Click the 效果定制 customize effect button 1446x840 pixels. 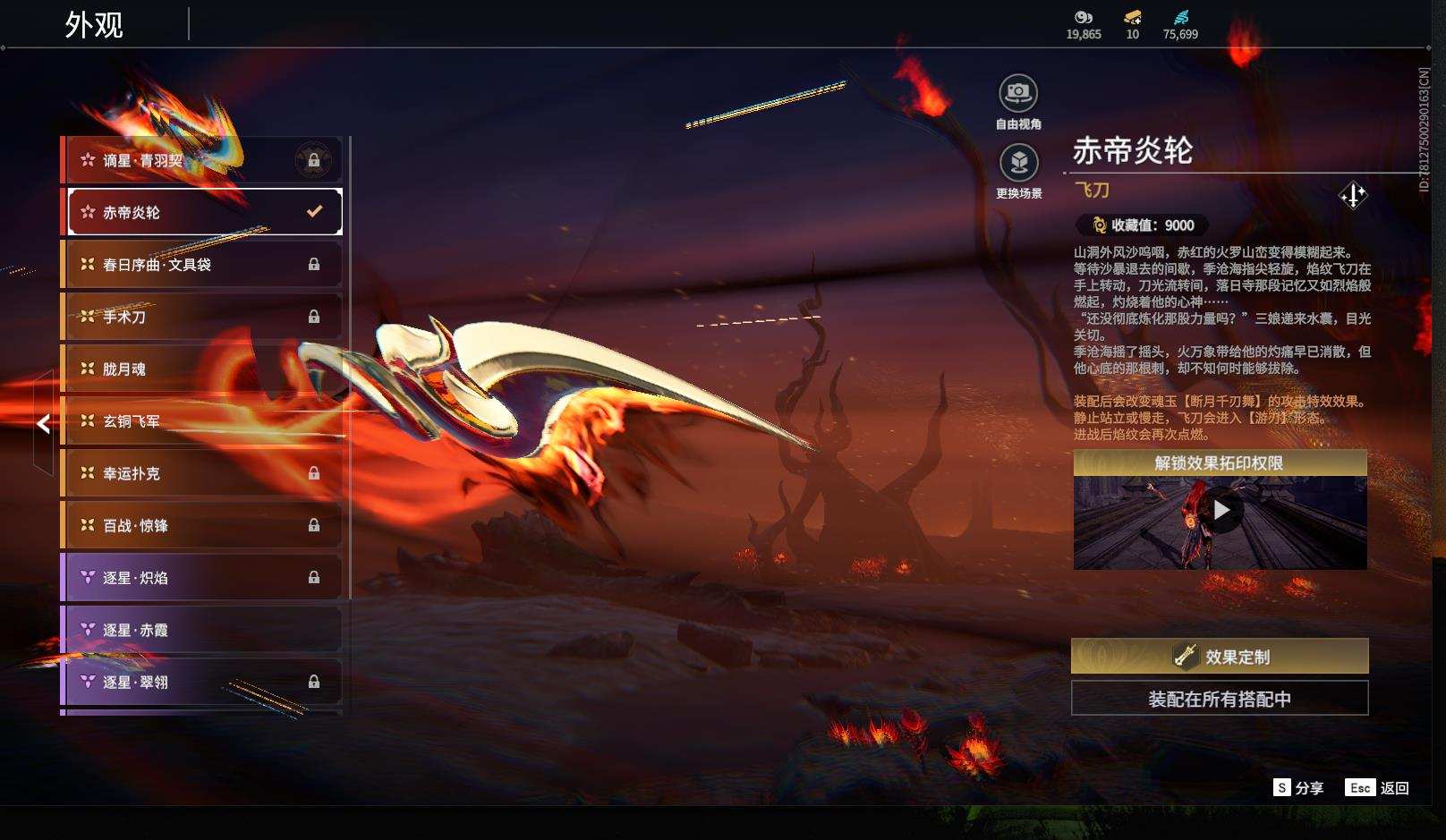(x=1220, y=656)
